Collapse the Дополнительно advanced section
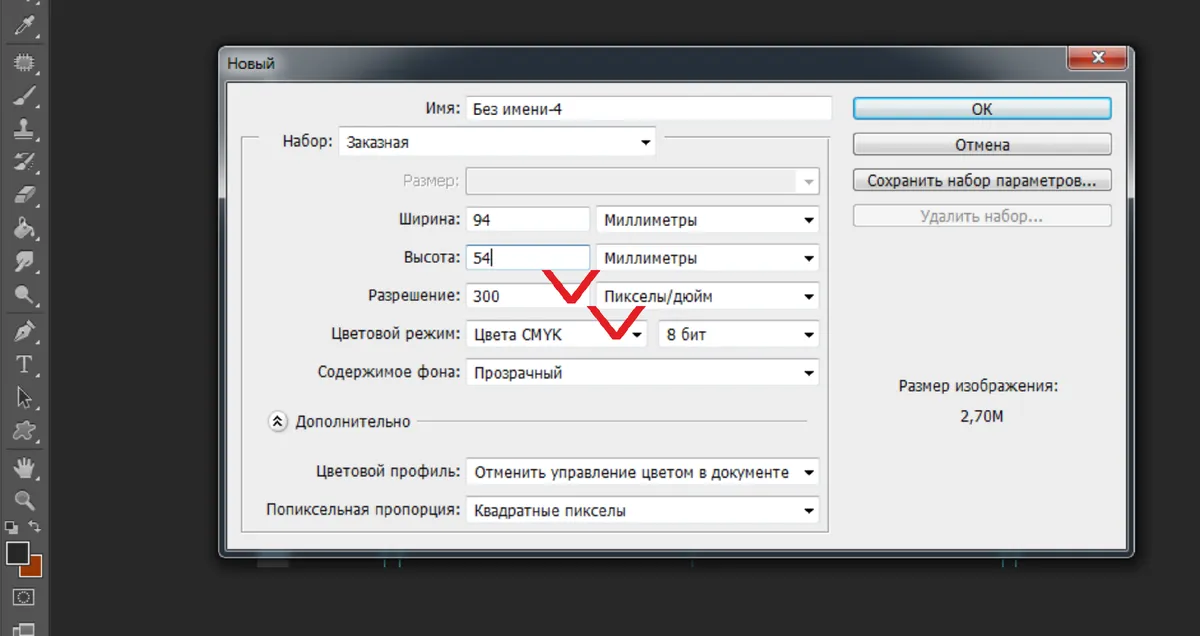 278,422
